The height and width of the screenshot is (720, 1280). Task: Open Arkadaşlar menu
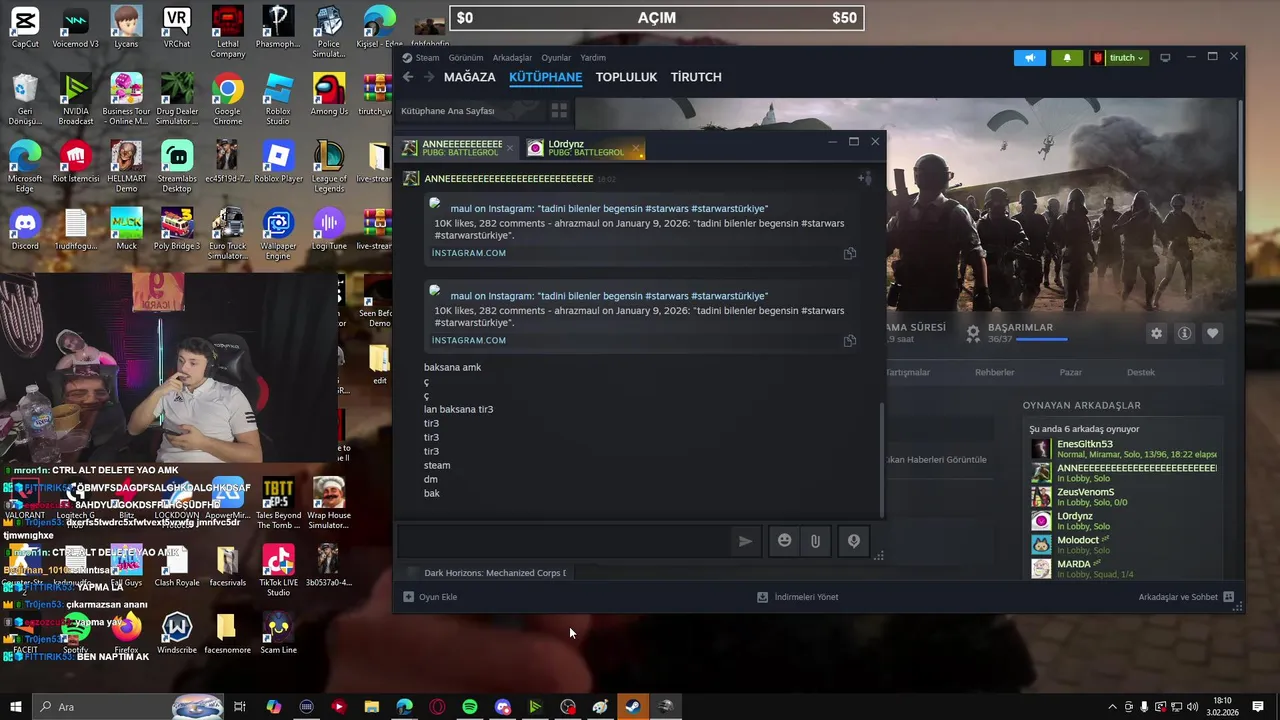[513, 58]
